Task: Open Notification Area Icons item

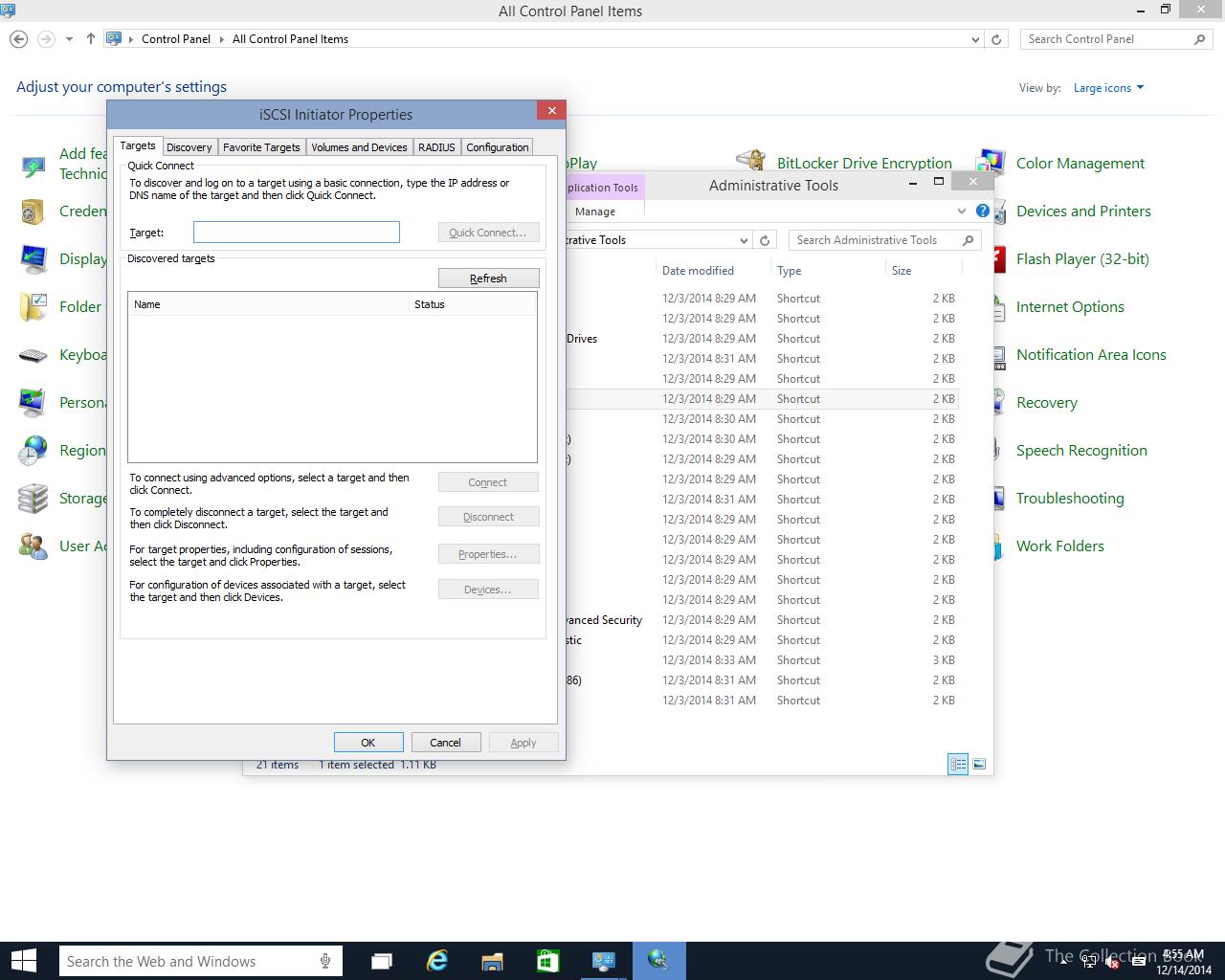Action: click(1091, 355)
